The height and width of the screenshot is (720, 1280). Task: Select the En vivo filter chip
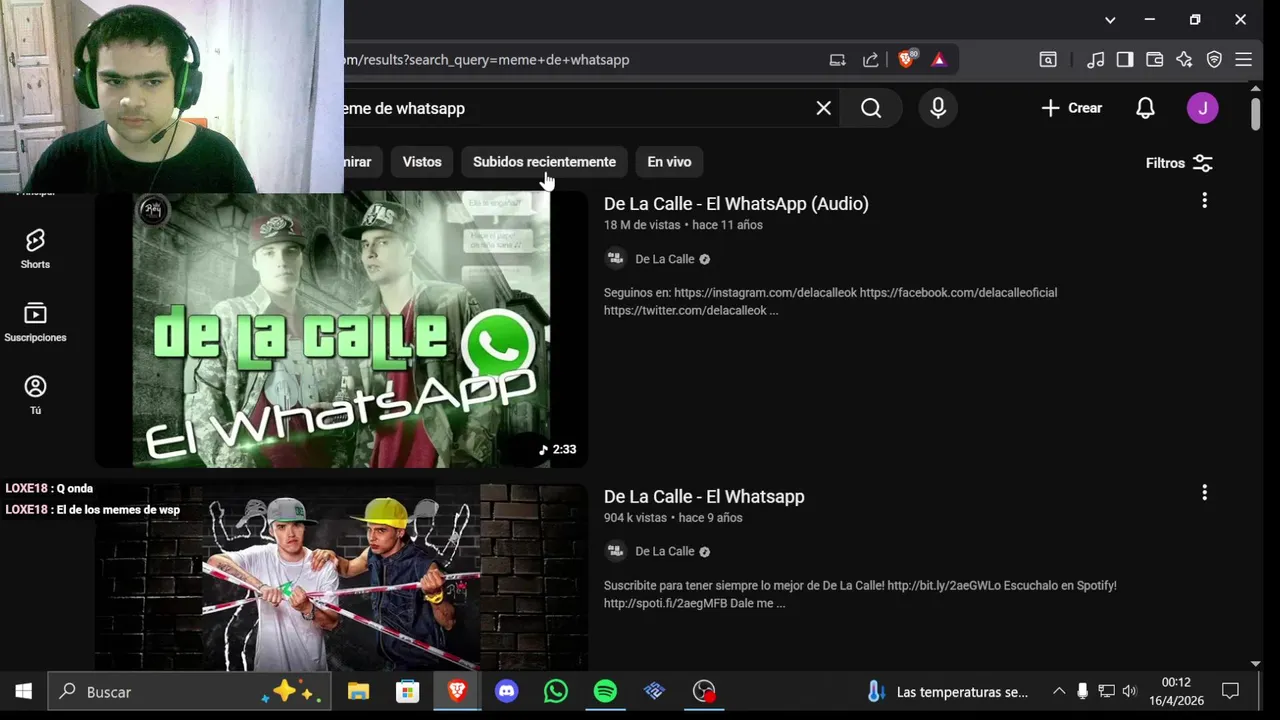(669, 162)
